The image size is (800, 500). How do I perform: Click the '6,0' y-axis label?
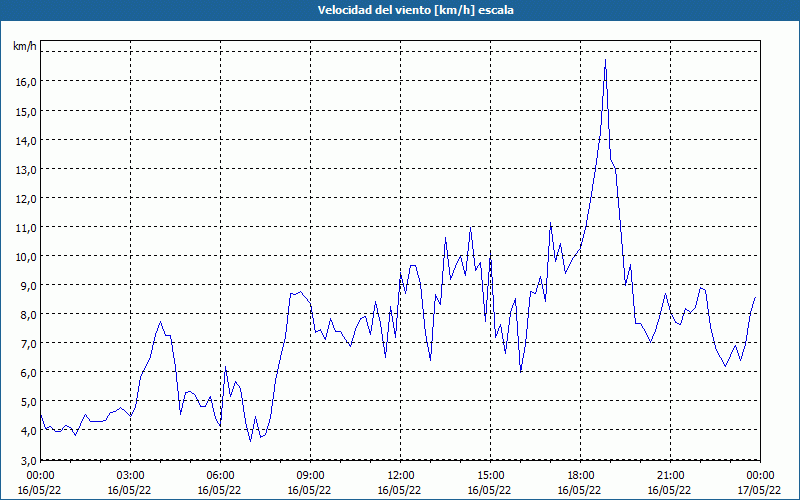tap(28, 373)
